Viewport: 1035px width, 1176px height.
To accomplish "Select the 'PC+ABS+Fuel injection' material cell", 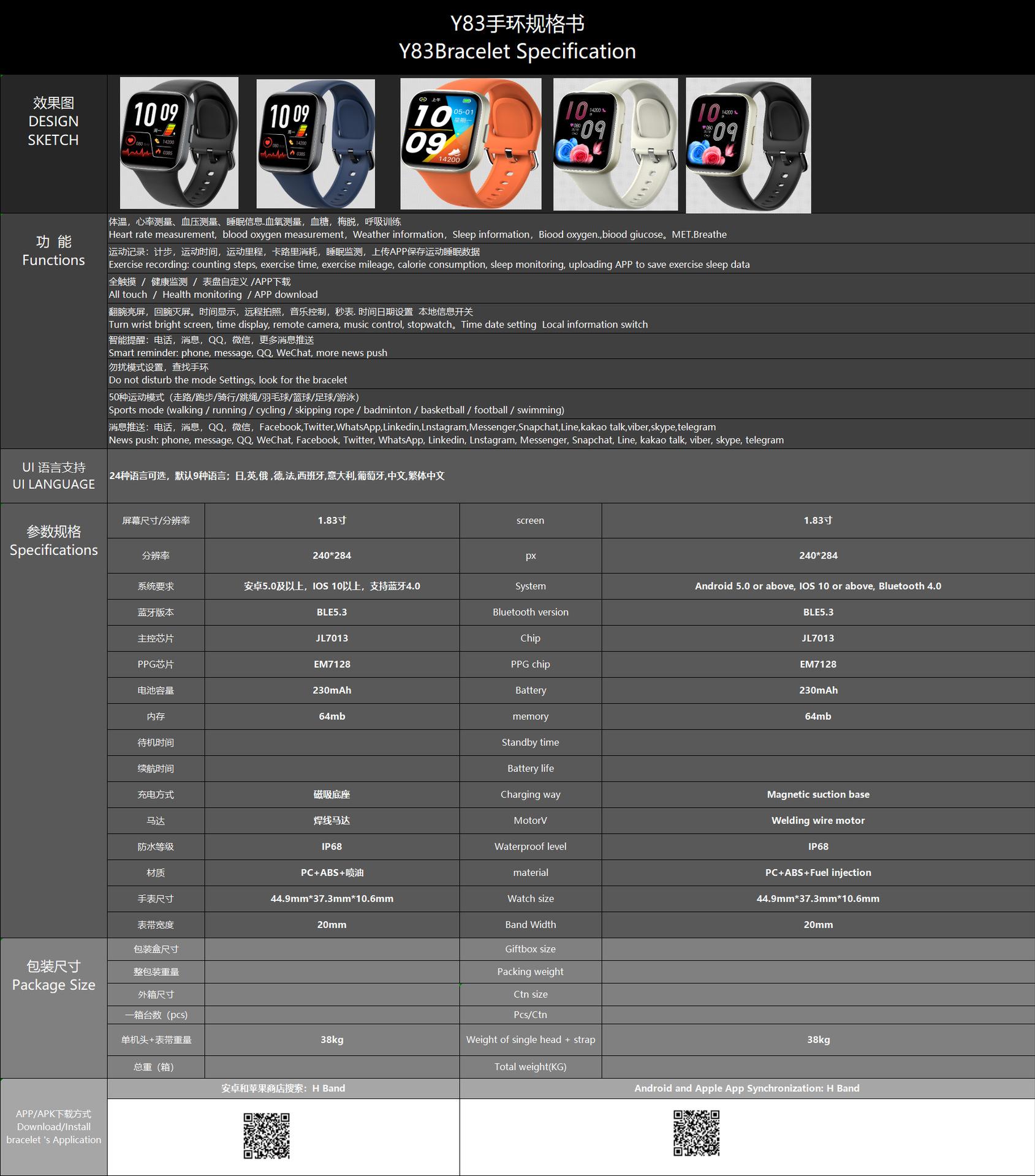I will tap(817, 872).
